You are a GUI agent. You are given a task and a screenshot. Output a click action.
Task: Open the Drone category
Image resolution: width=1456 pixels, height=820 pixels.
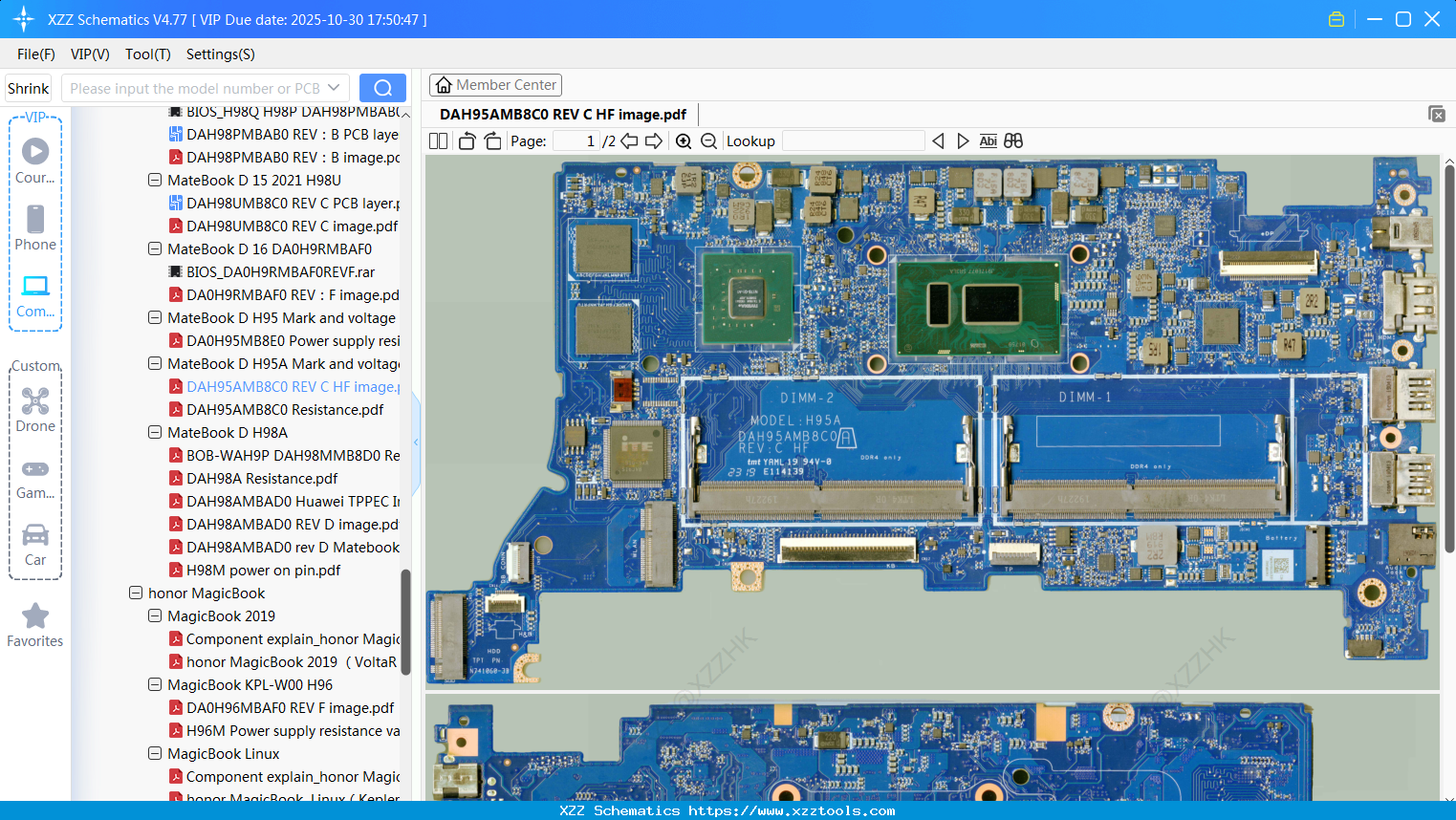[35, 410]
